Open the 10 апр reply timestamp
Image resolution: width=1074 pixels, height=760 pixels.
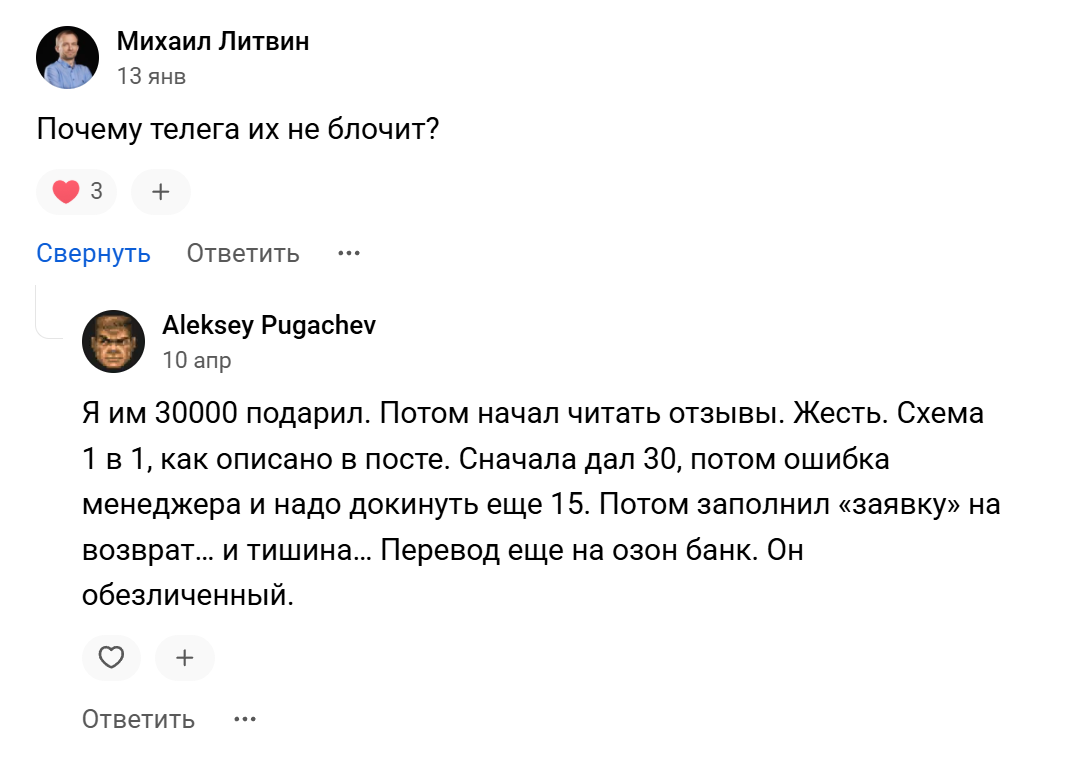(197, 360)
